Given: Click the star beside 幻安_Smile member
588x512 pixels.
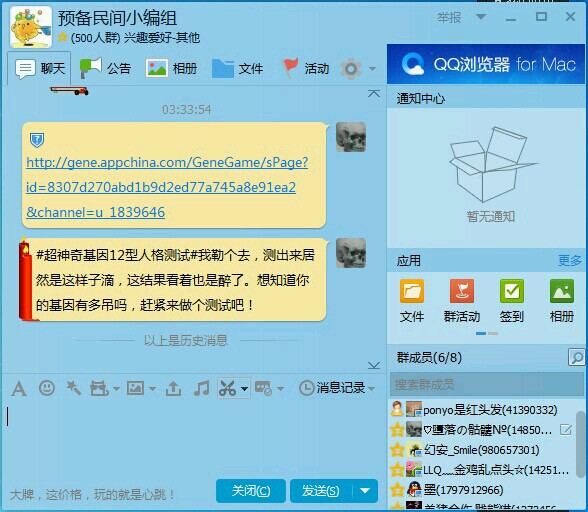Looking at the screenshot, I should (397, 450).
